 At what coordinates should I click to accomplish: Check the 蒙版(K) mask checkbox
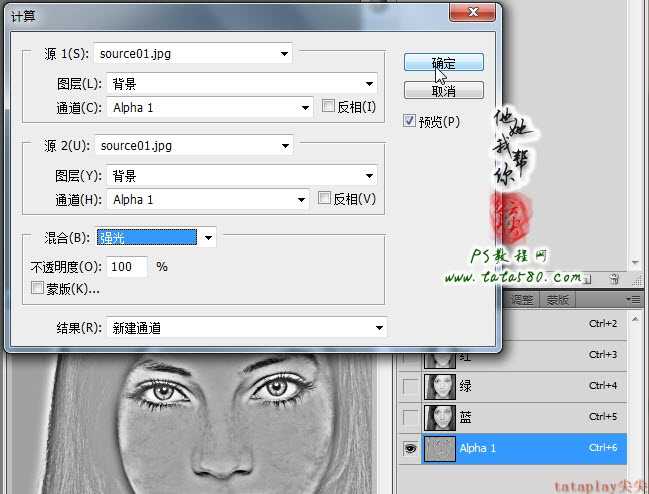coord(37,287)
